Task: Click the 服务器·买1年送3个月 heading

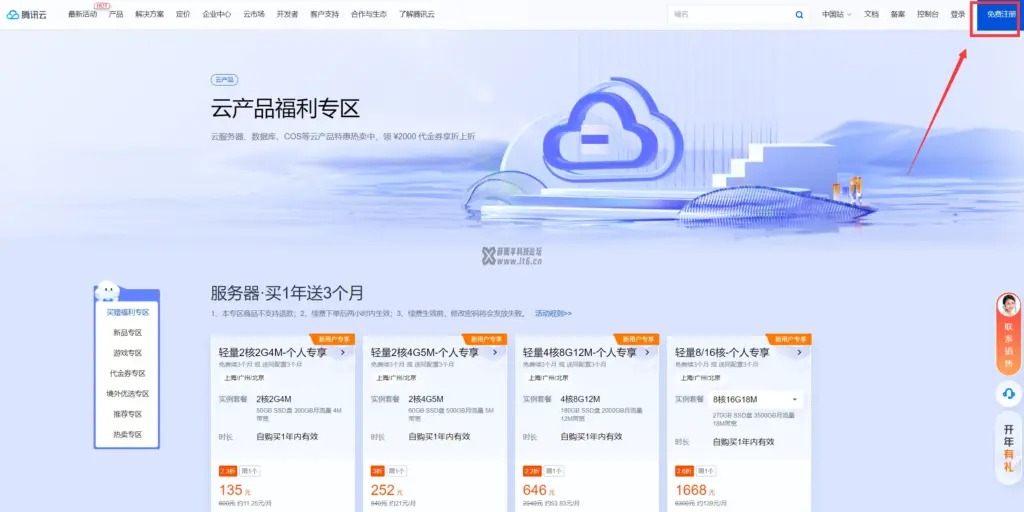Action: click(x=287, y=293)
